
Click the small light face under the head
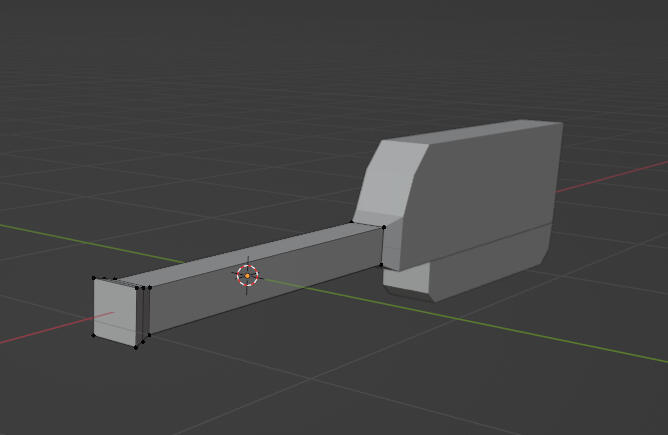pos(405,279)
